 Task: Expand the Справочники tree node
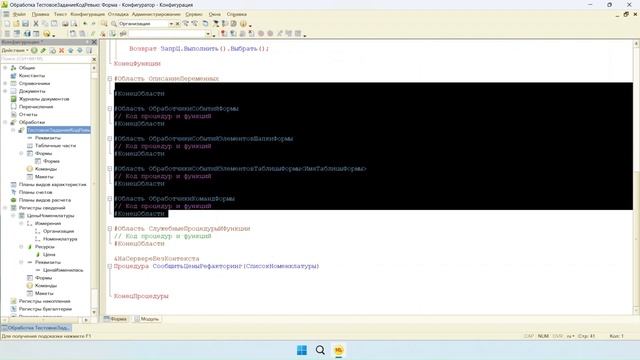coord(5,83)
